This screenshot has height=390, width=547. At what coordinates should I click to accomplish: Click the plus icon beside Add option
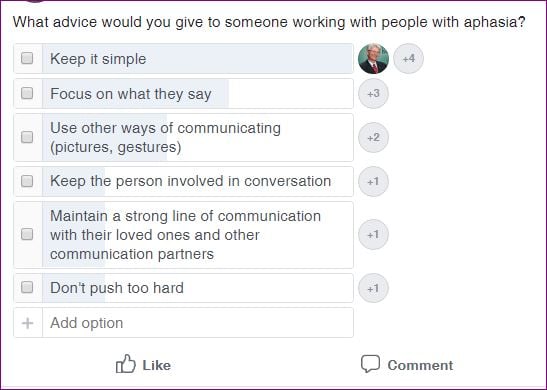(28, 323)
